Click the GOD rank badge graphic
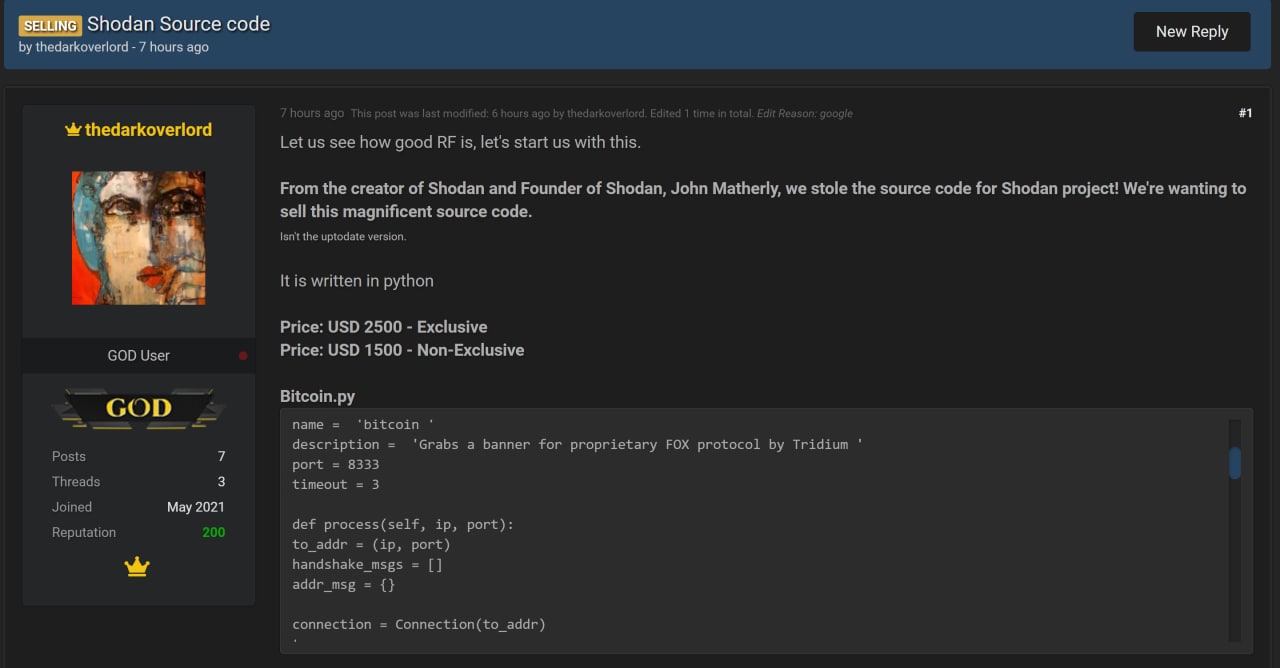 (139, 408)
